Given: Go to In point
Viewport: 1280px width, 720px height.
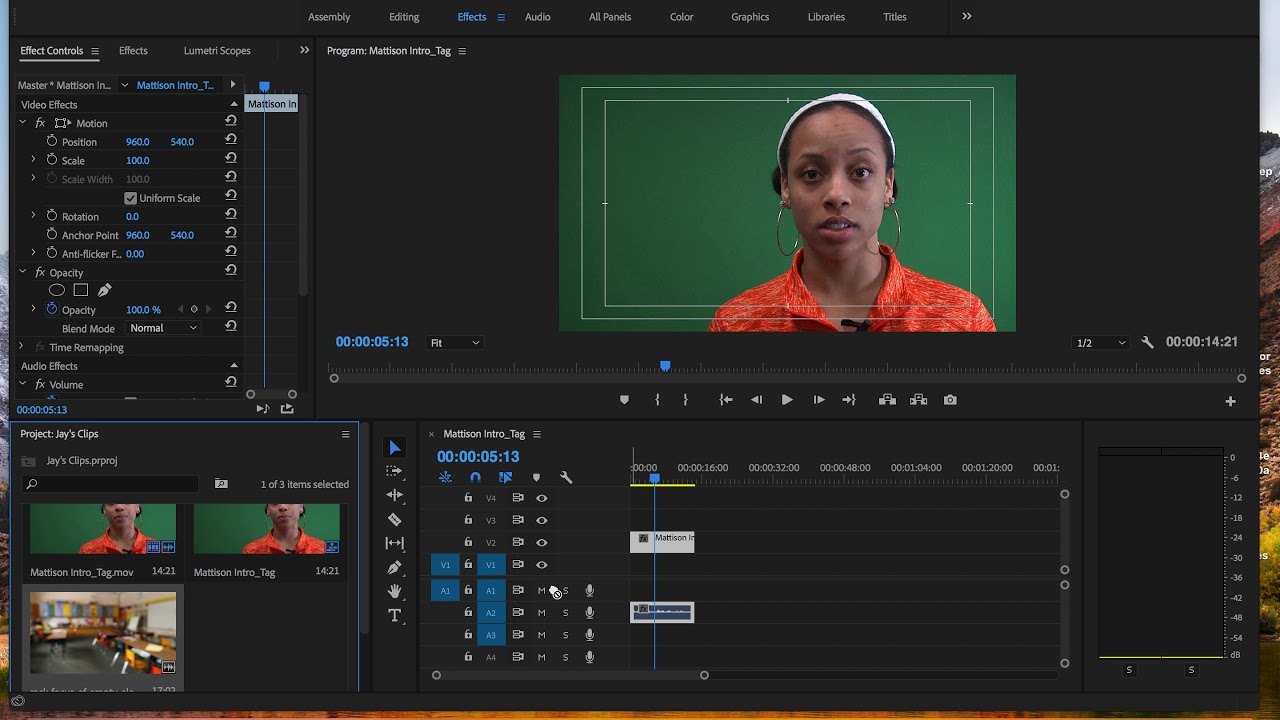Looking at the screenshot, I should [x=726, y=400].
